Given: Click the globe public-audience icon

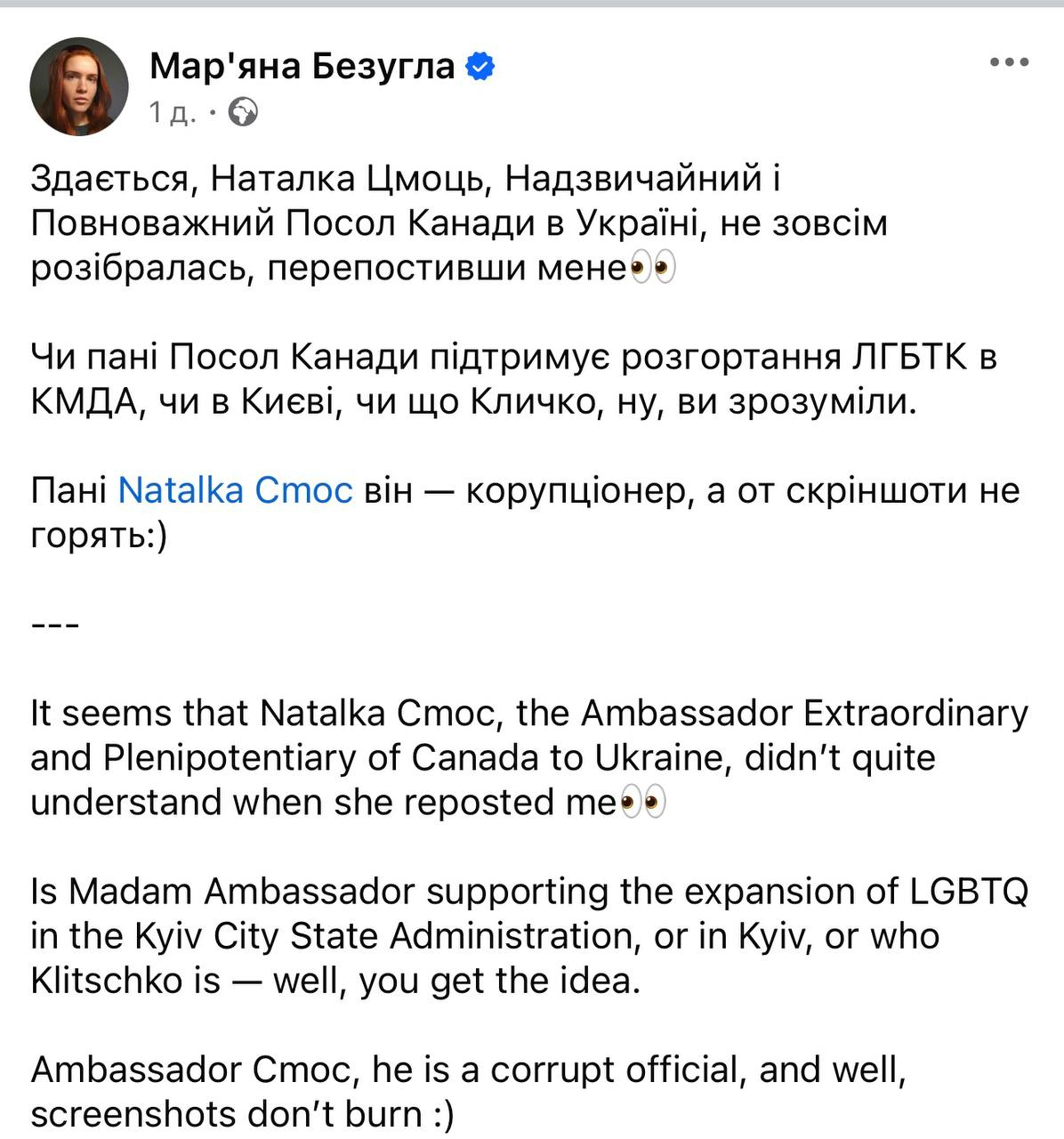Looking at the screenshot, I should point(244,112).
